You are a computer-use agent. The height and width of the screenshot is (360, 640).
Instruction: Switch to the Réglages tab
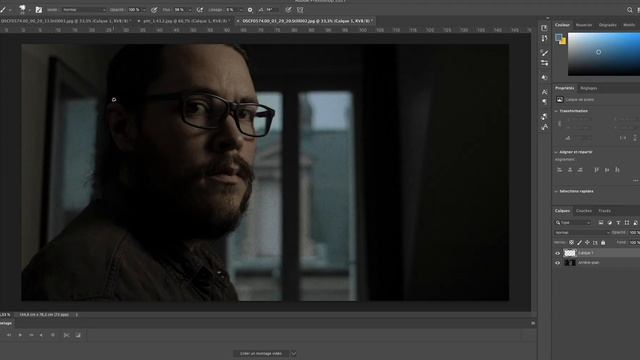(x=589, y=88)
